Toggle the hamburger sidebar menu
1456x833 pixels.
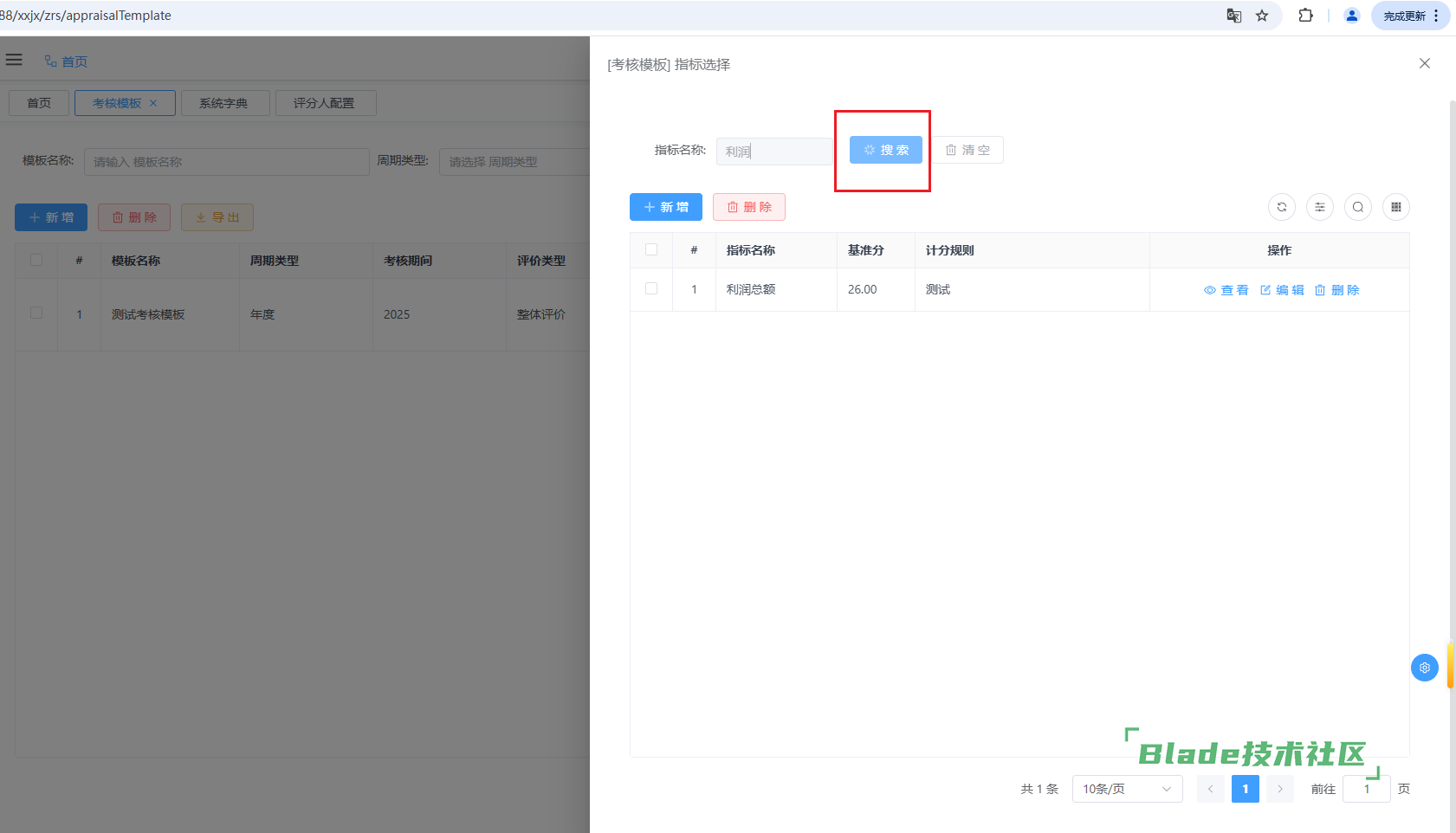(x=14, y=60)
